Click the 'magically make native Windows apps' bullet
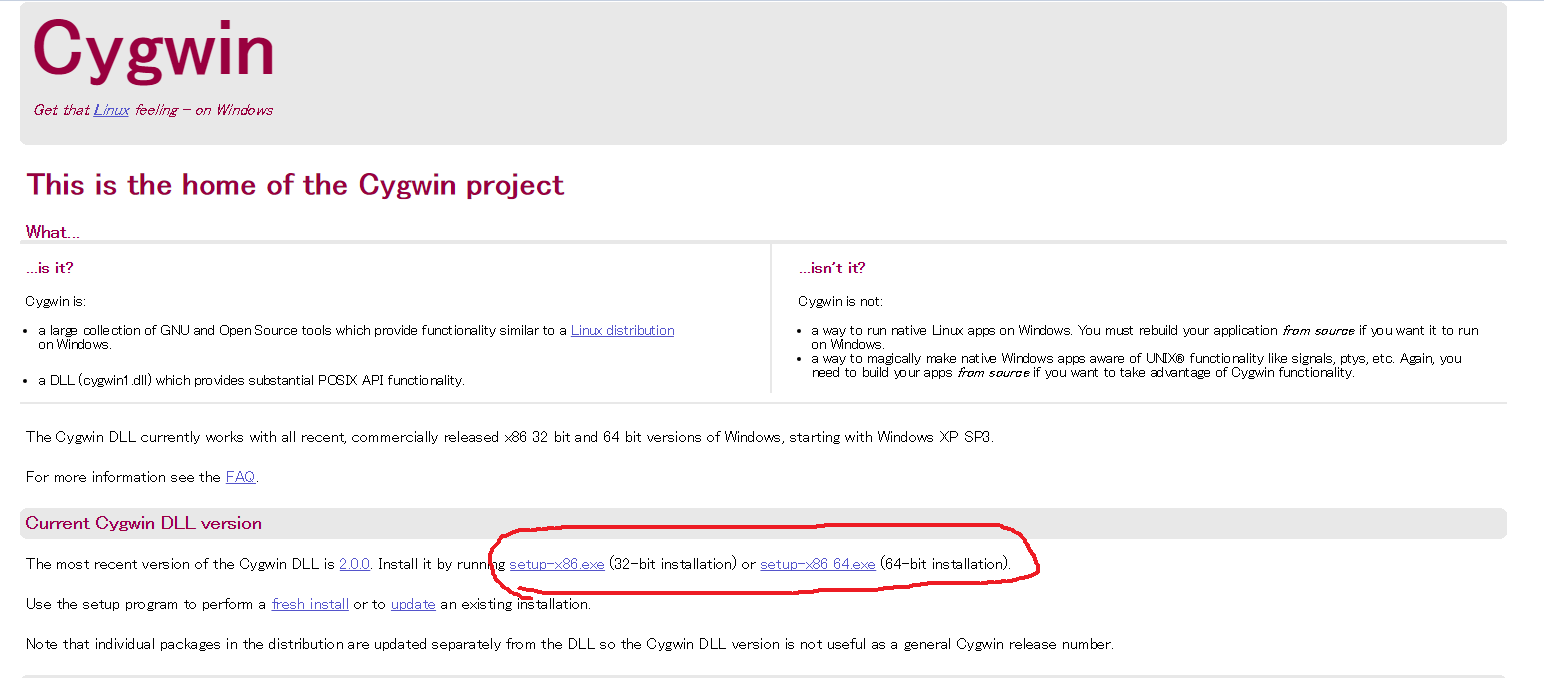This screenshot has height=678, width=1544. pyautogui.click(x=1136, y=365)
